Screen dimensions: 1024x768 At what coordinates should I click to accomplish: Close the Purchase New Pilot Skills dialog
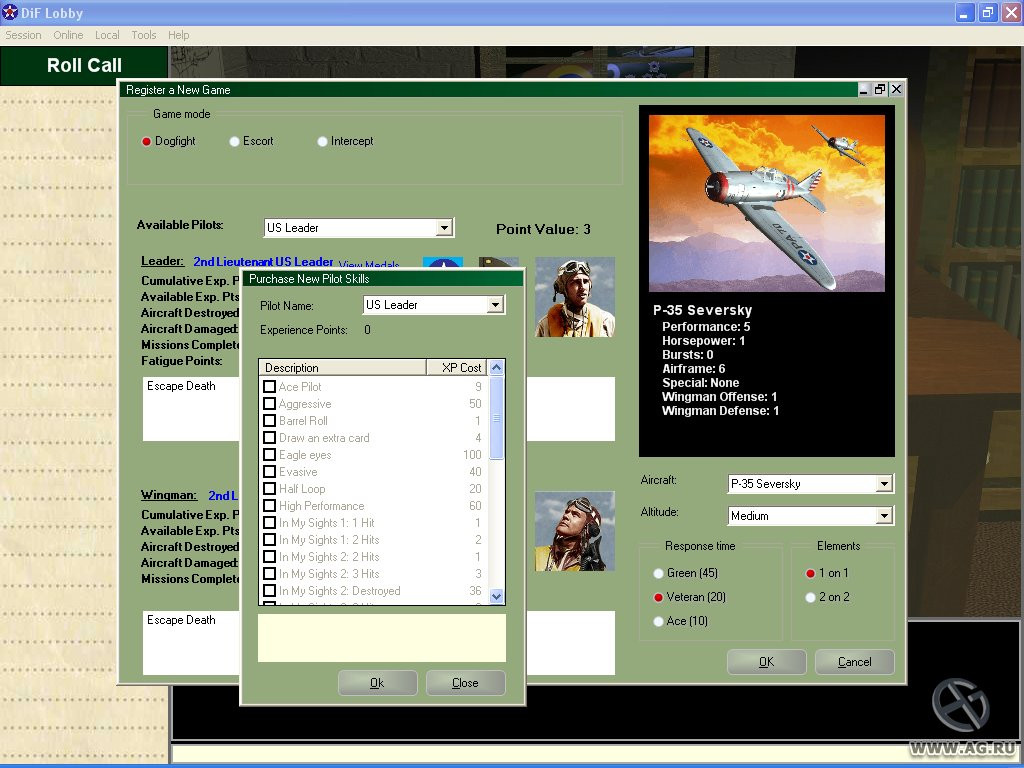tap(465, 682)
